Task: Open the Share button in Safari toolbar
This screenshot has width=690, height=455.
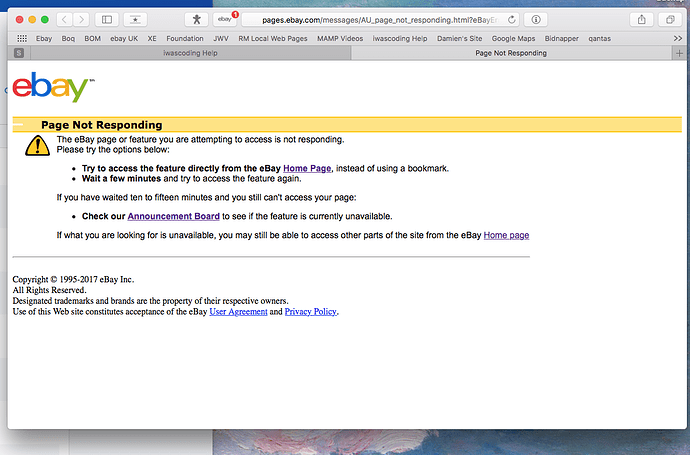Action: [642, 19]
